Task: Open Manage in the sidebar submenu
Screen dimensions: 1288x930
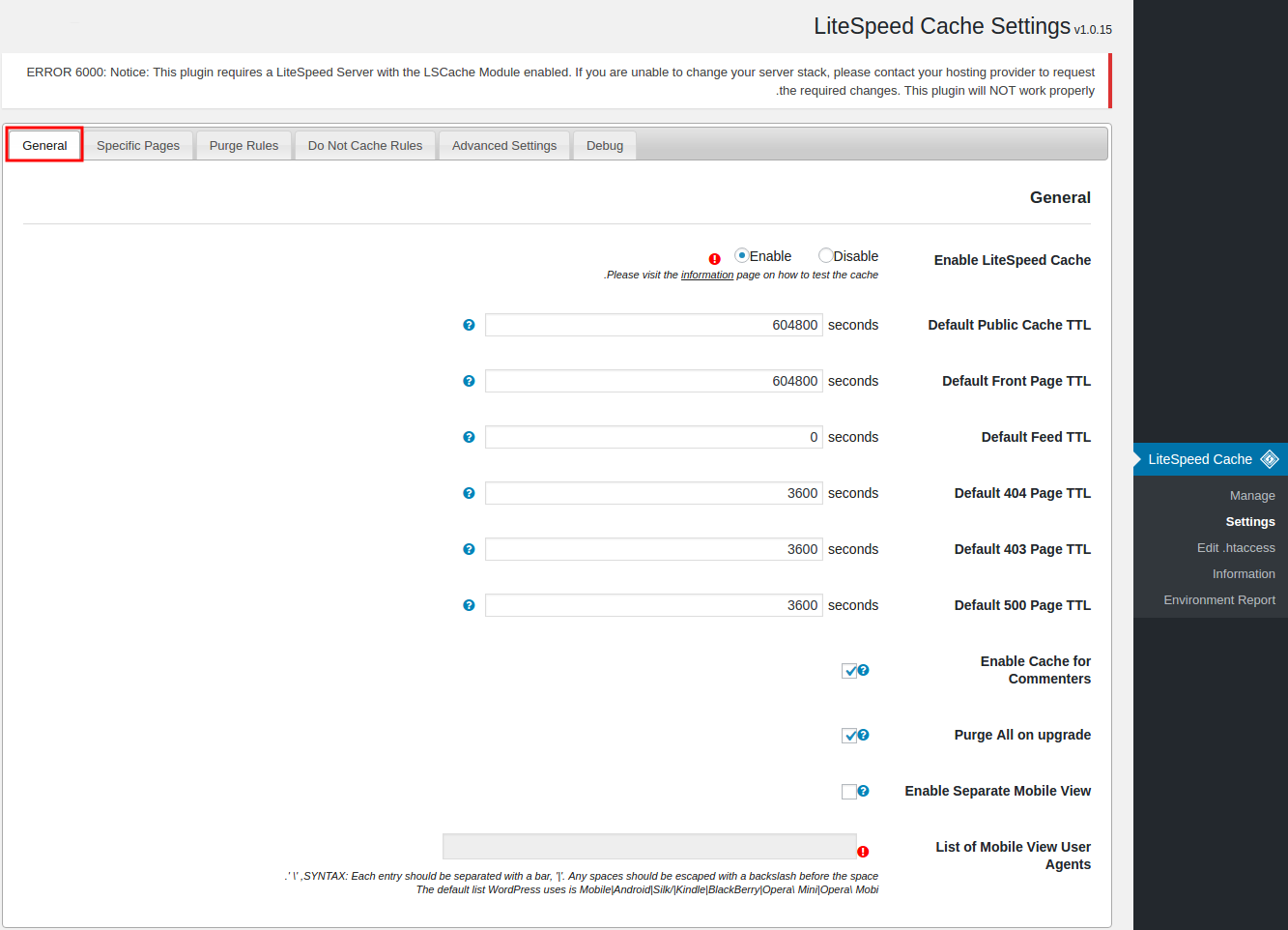Action: (1252, 495)
